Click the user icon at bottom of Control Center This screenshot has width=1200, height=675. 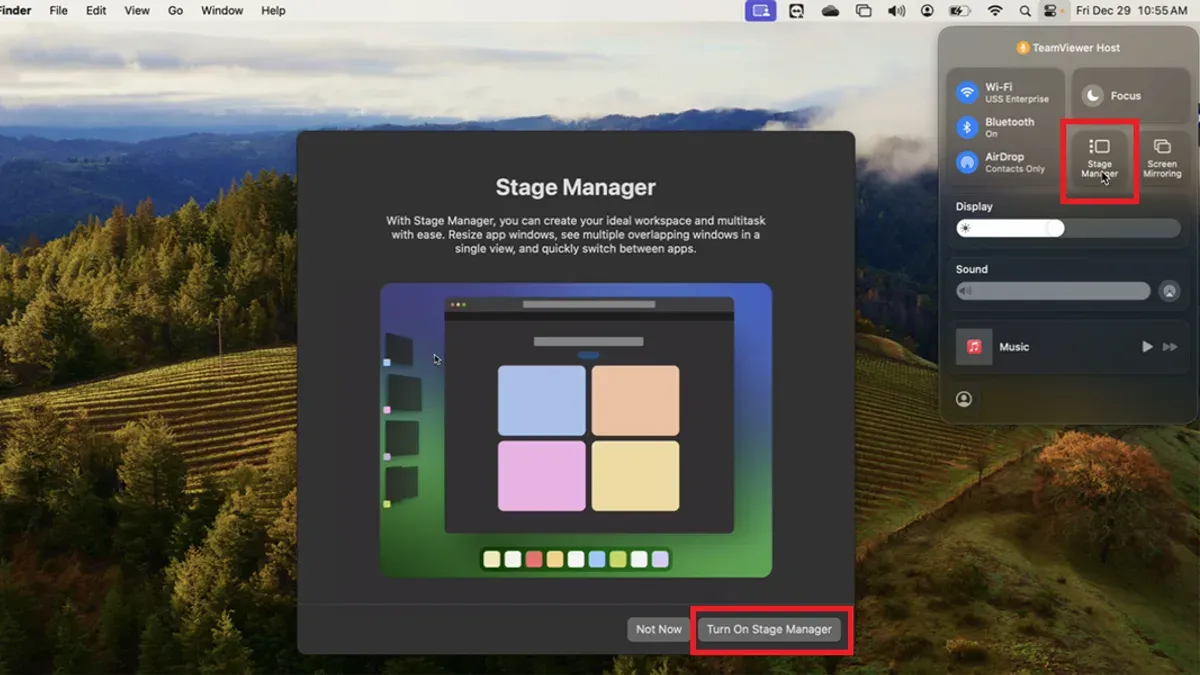click(964, 399)
